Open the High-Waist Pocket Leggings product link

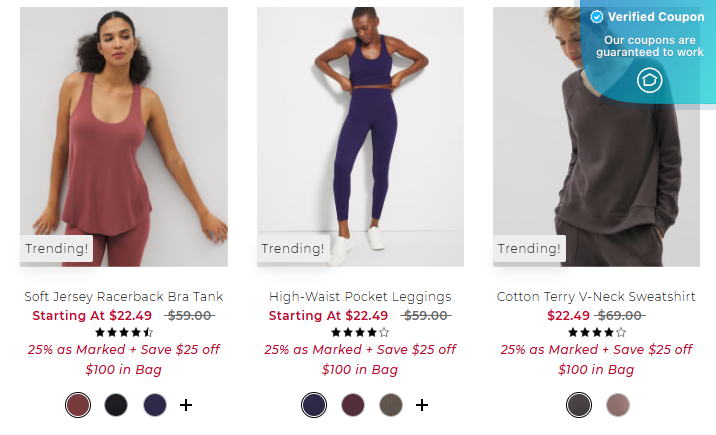(360, 297)
